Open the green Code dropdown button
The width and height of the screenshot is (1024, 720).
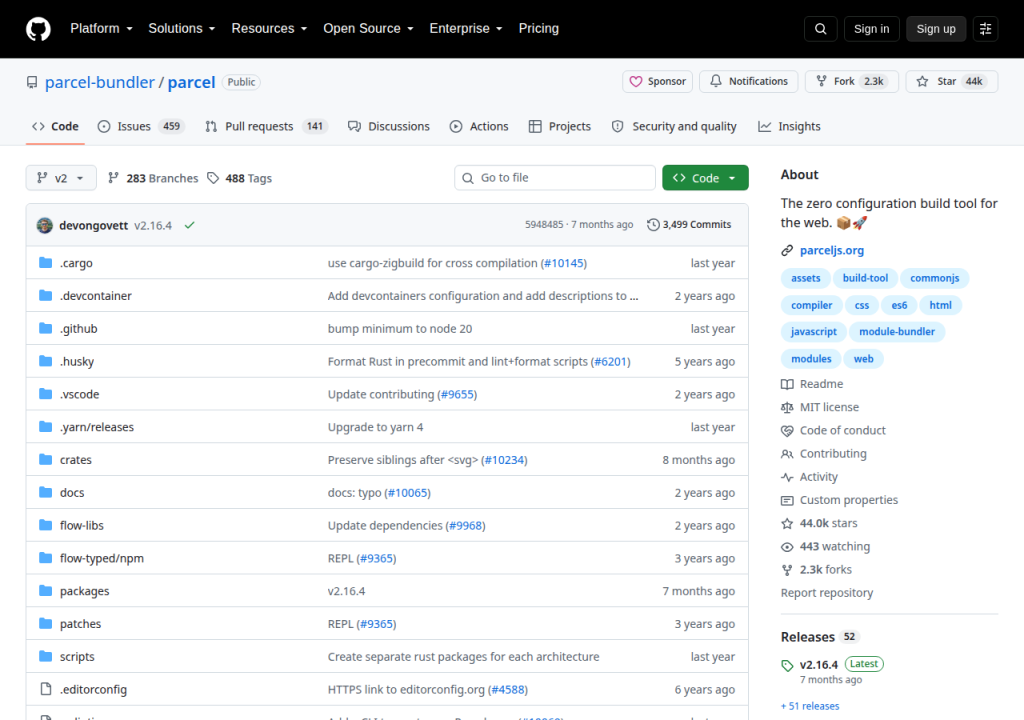click(705, 178)
